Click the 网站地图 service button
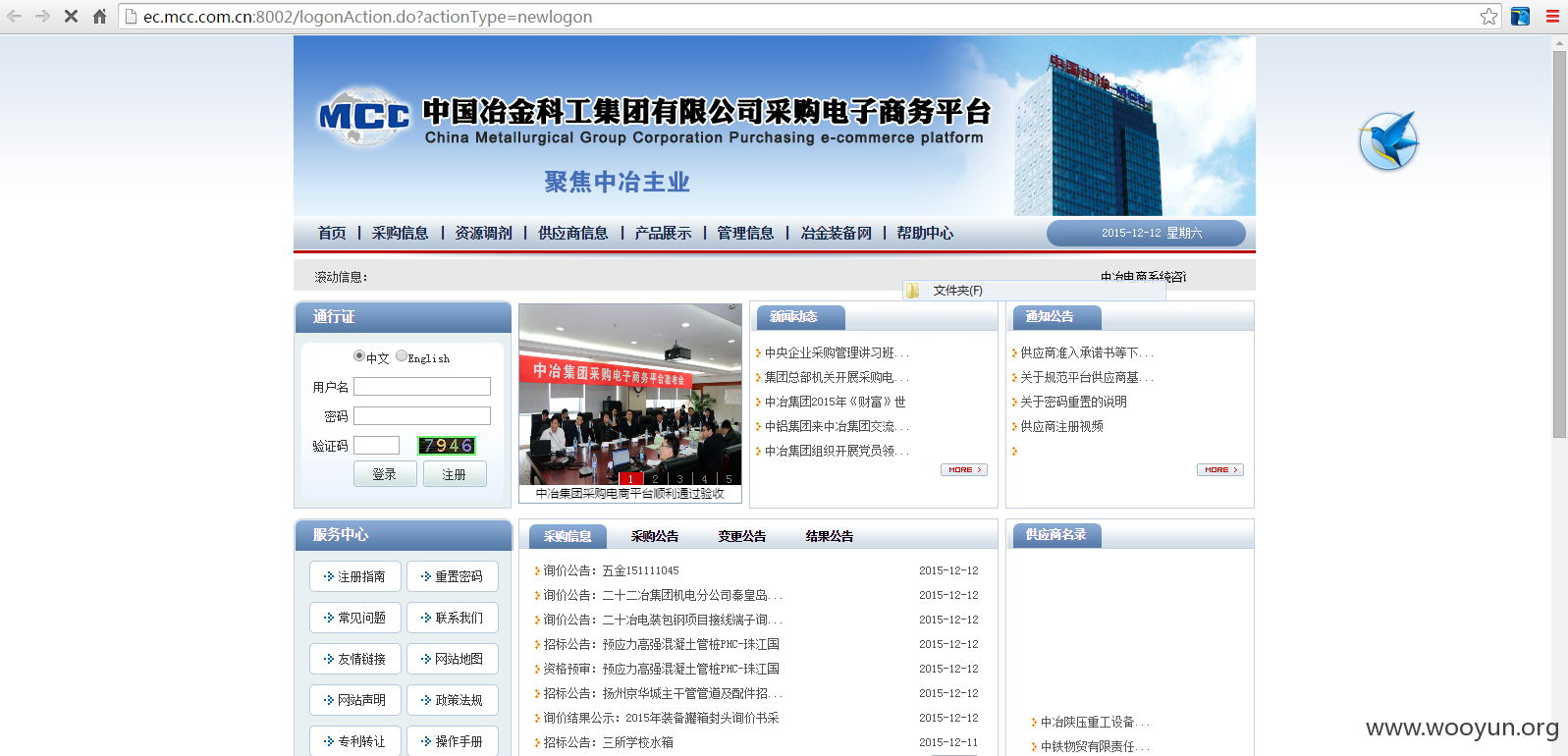The image size is (1568, 756). [x=452, y=659]
